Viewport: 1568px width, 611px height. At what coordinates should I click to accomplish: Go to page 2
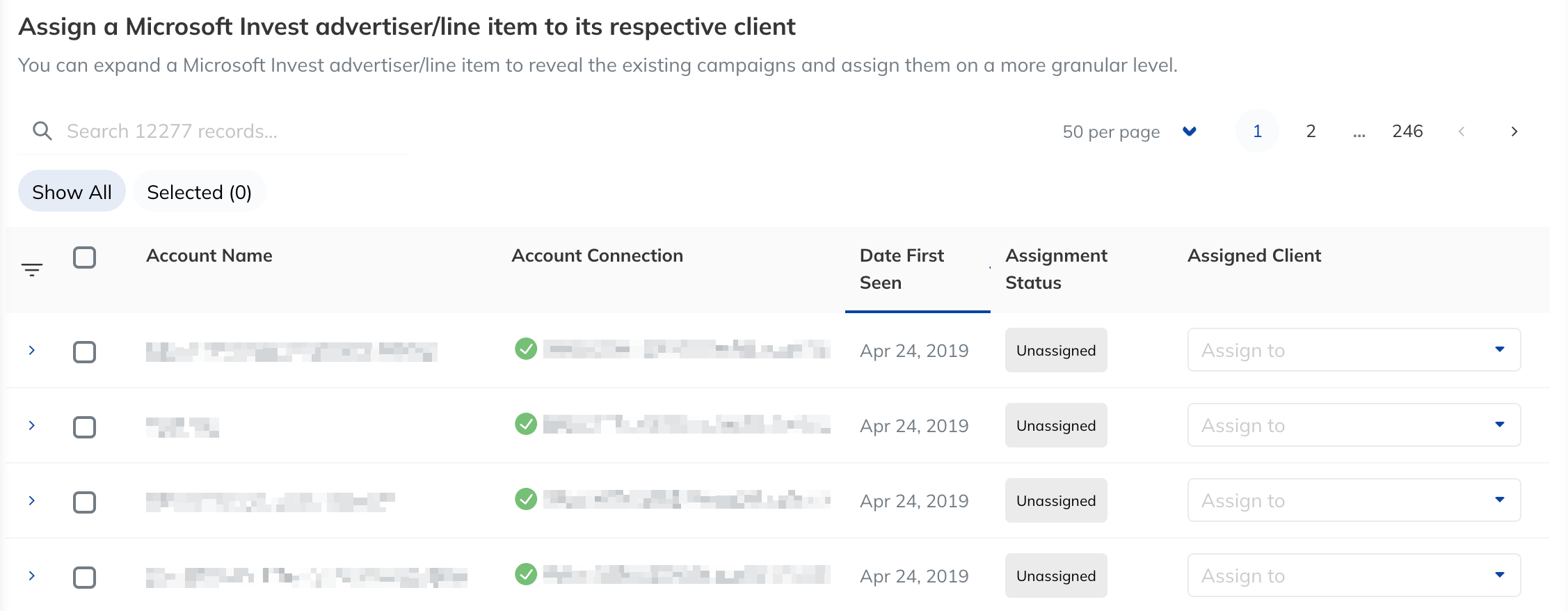tap(1311, 131)
